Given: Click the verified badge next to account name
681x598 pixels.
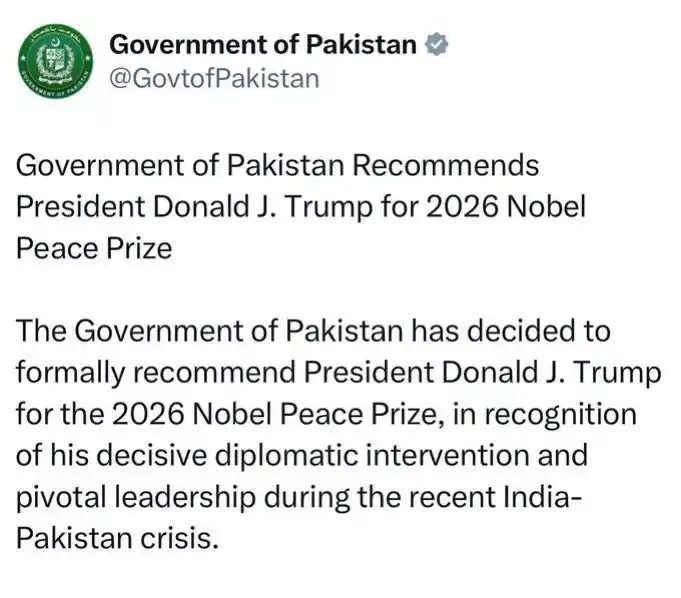Looking at the screenshot, I should tap(436, 44).
